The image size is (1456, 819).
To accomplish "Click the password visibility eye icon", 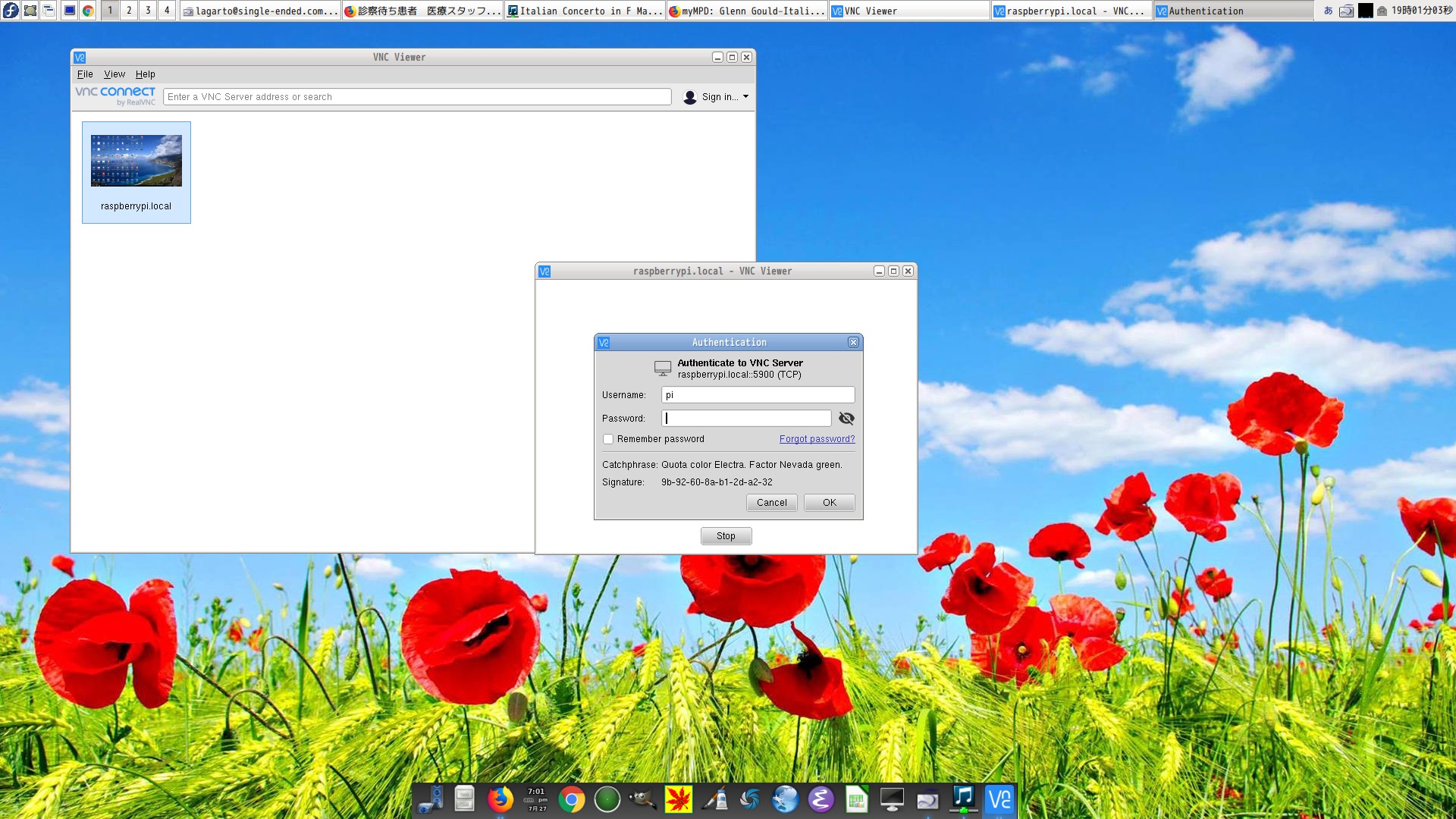I will 846,418.
